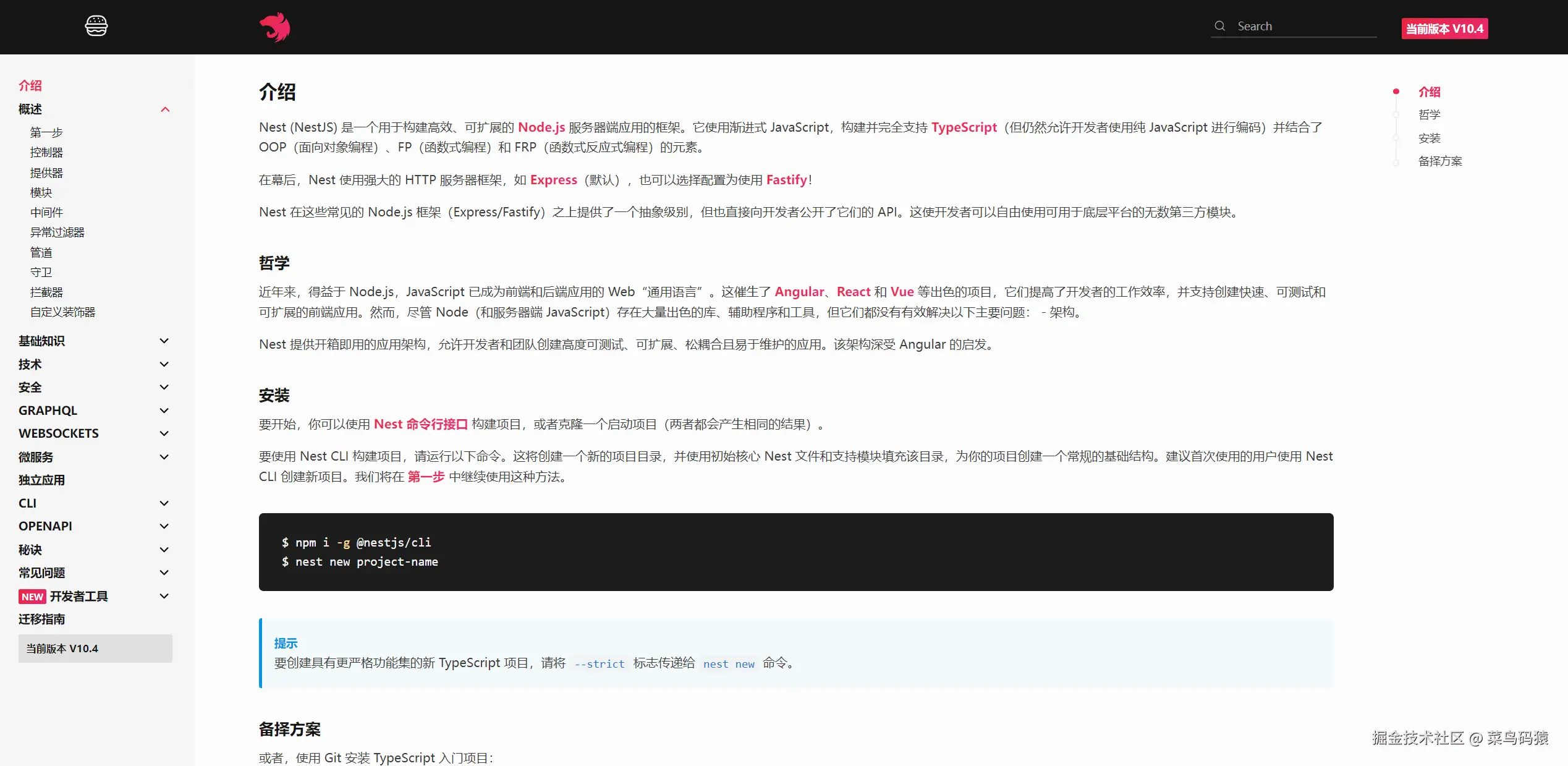The width and height of the screenshot is (1568, 766).
Task: Click the red dot beside 介绍 in outline
Action: point(1396,91)
